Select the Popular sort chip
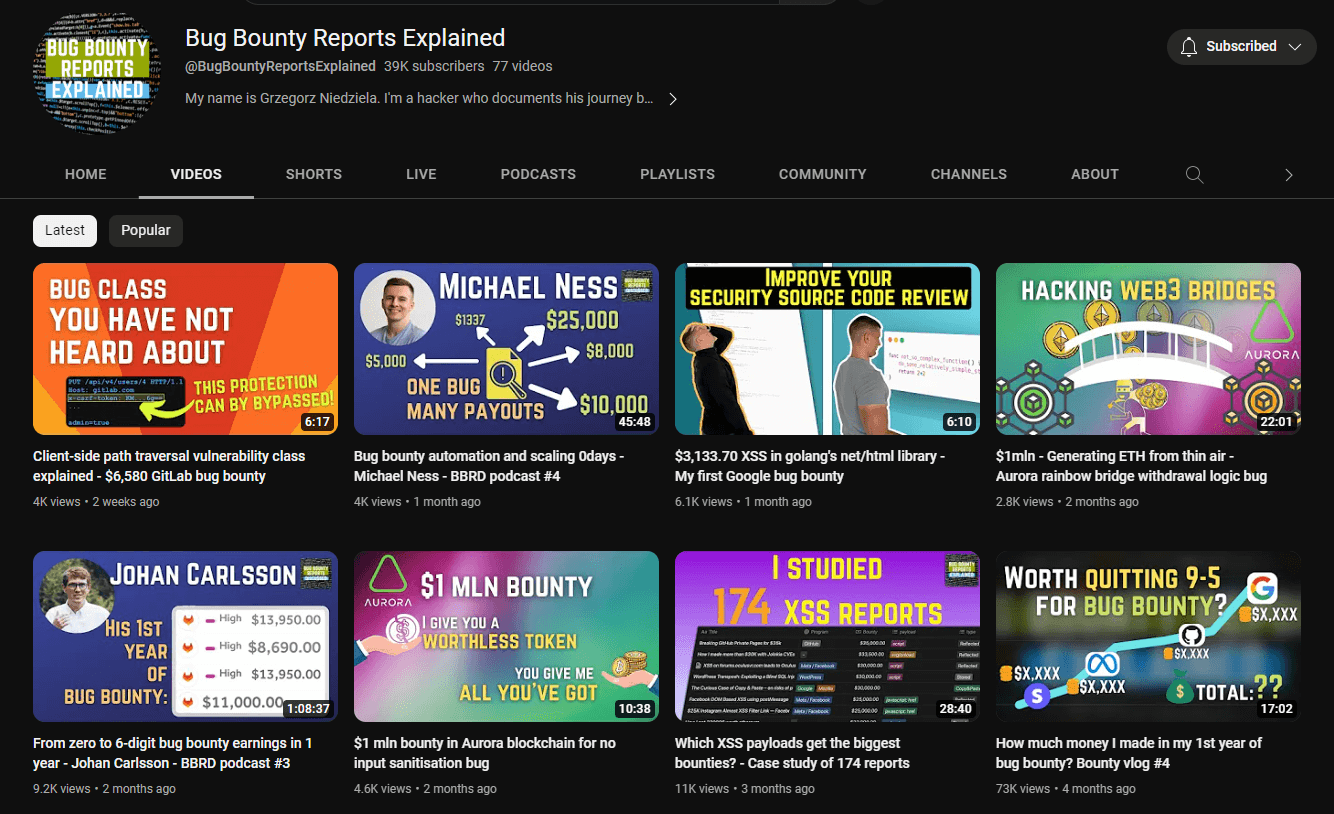Image resolution: width=1334 pixels, height=814 pixels. click(146, 230)
